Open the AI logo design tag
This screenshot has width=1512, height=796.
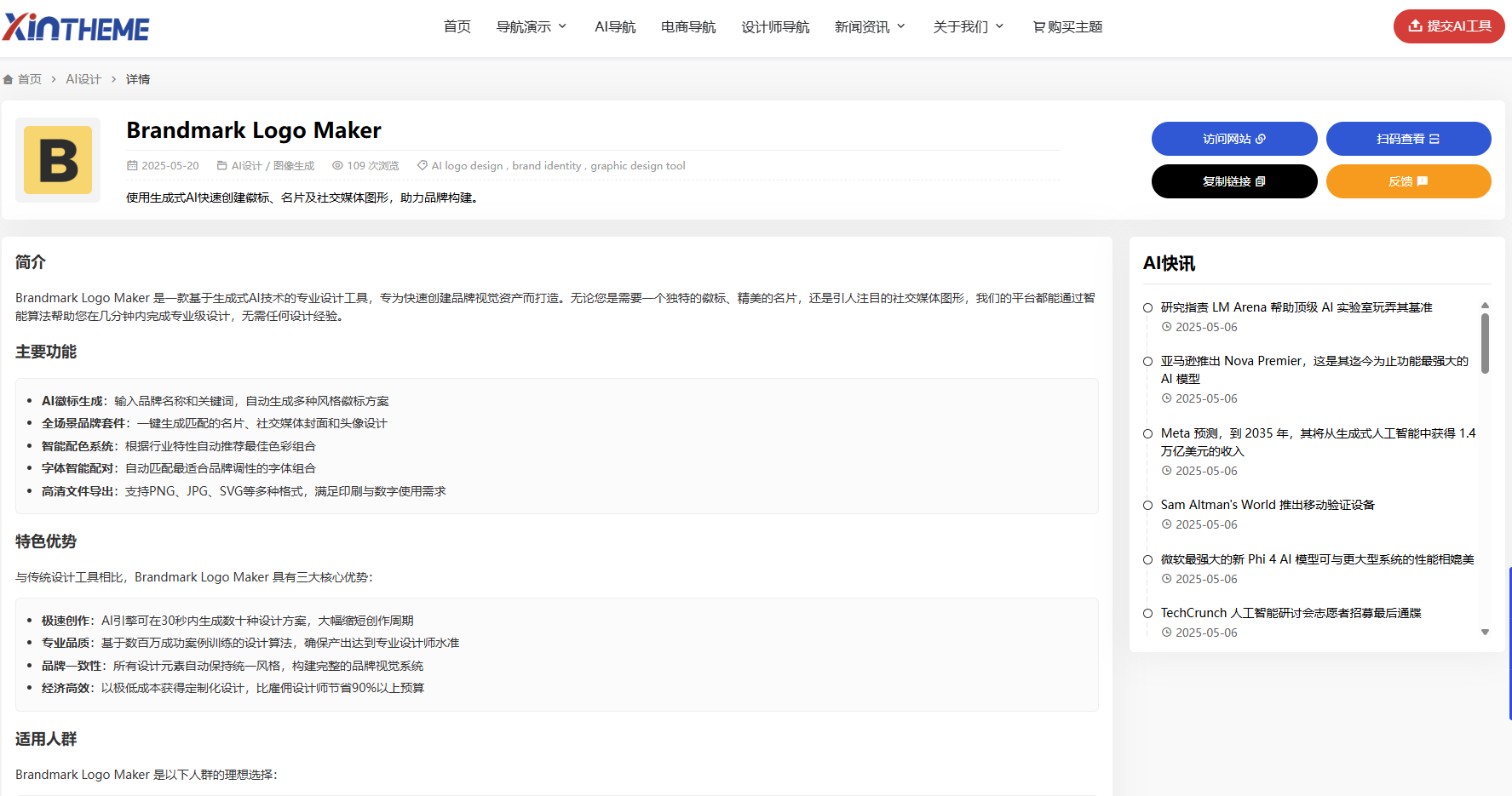coord(468,166)
